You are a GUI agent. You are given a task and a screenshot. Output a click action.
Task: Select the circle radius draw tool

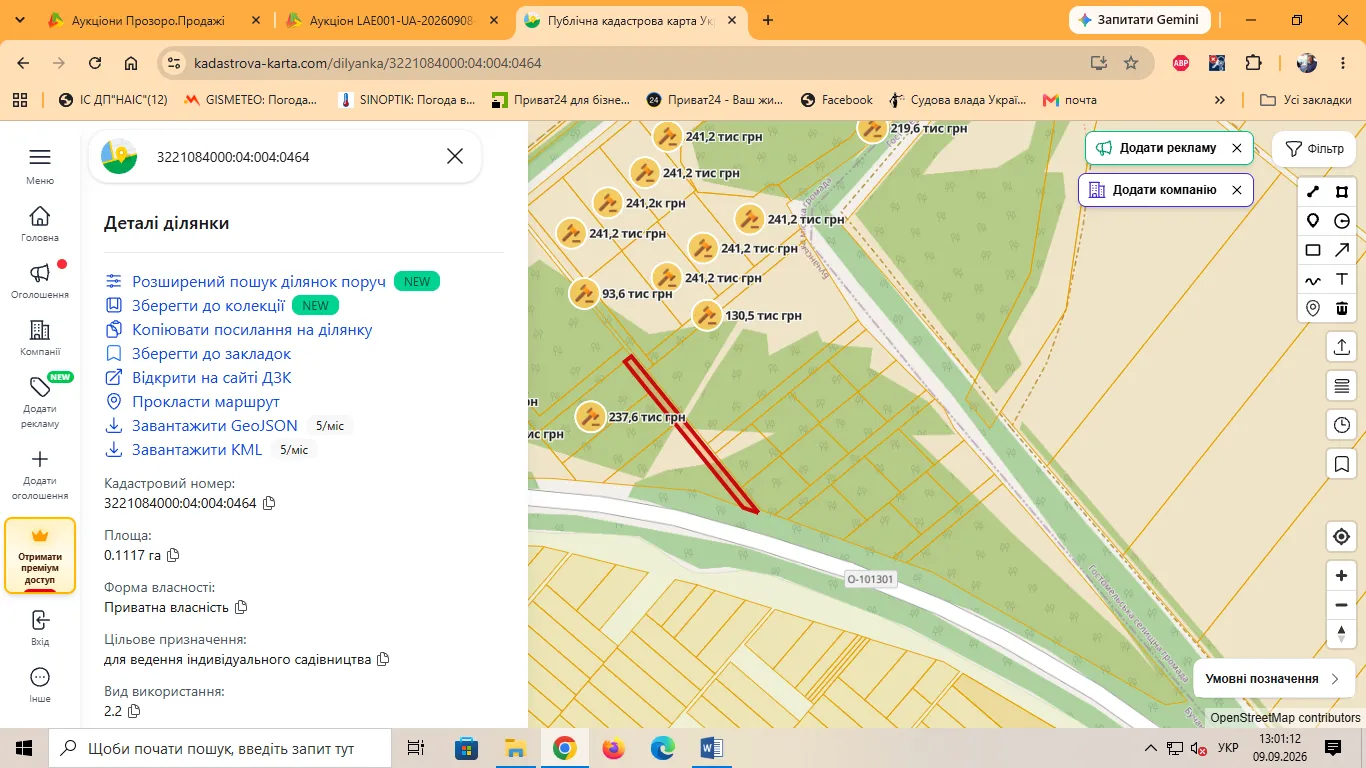pyautogui.click(x=1342, y=221)
